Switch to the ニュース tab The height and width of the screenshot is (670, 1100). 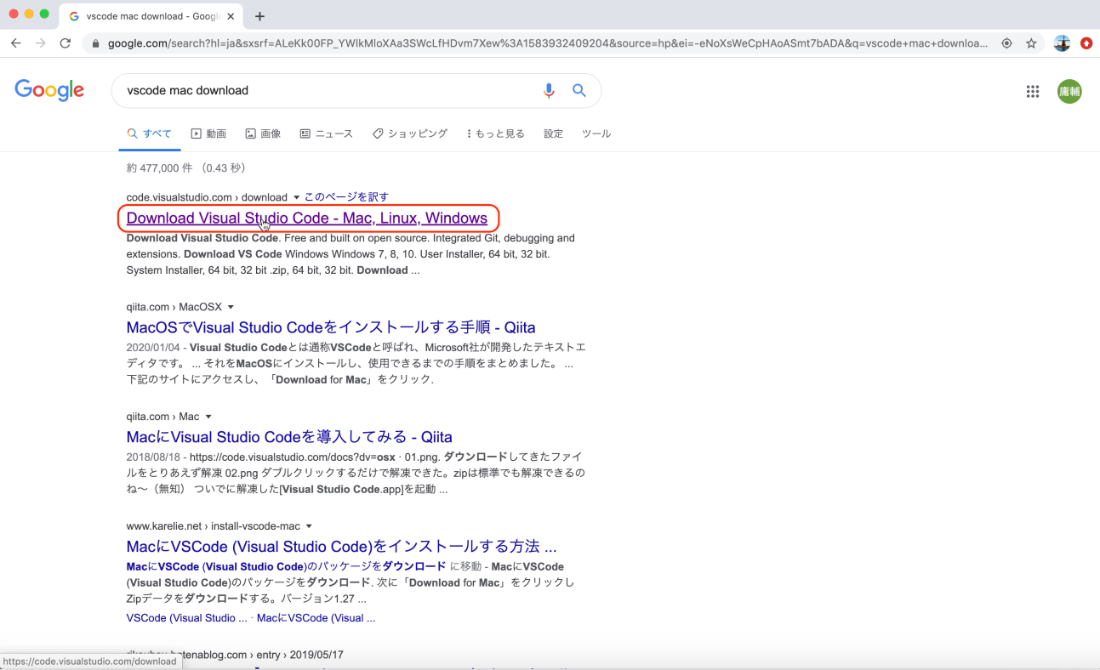pos(326,133)
